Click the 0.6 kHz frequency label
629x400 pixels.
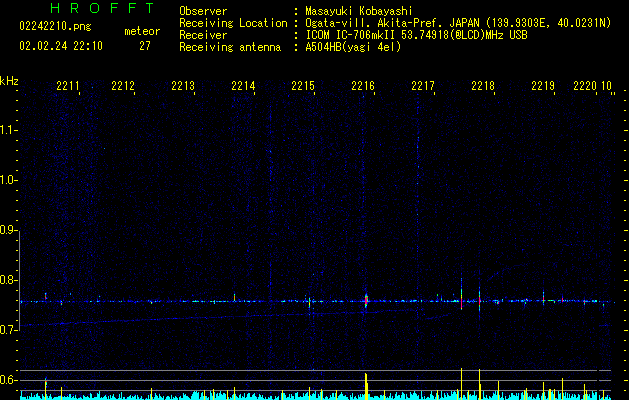click(8, 380)
